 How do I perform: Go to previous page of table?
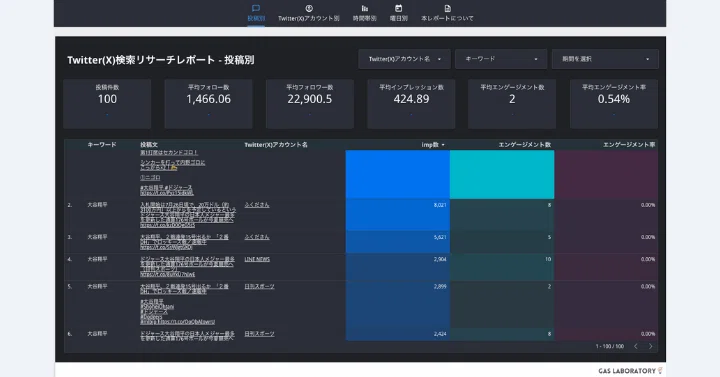[x=636, y=346]
